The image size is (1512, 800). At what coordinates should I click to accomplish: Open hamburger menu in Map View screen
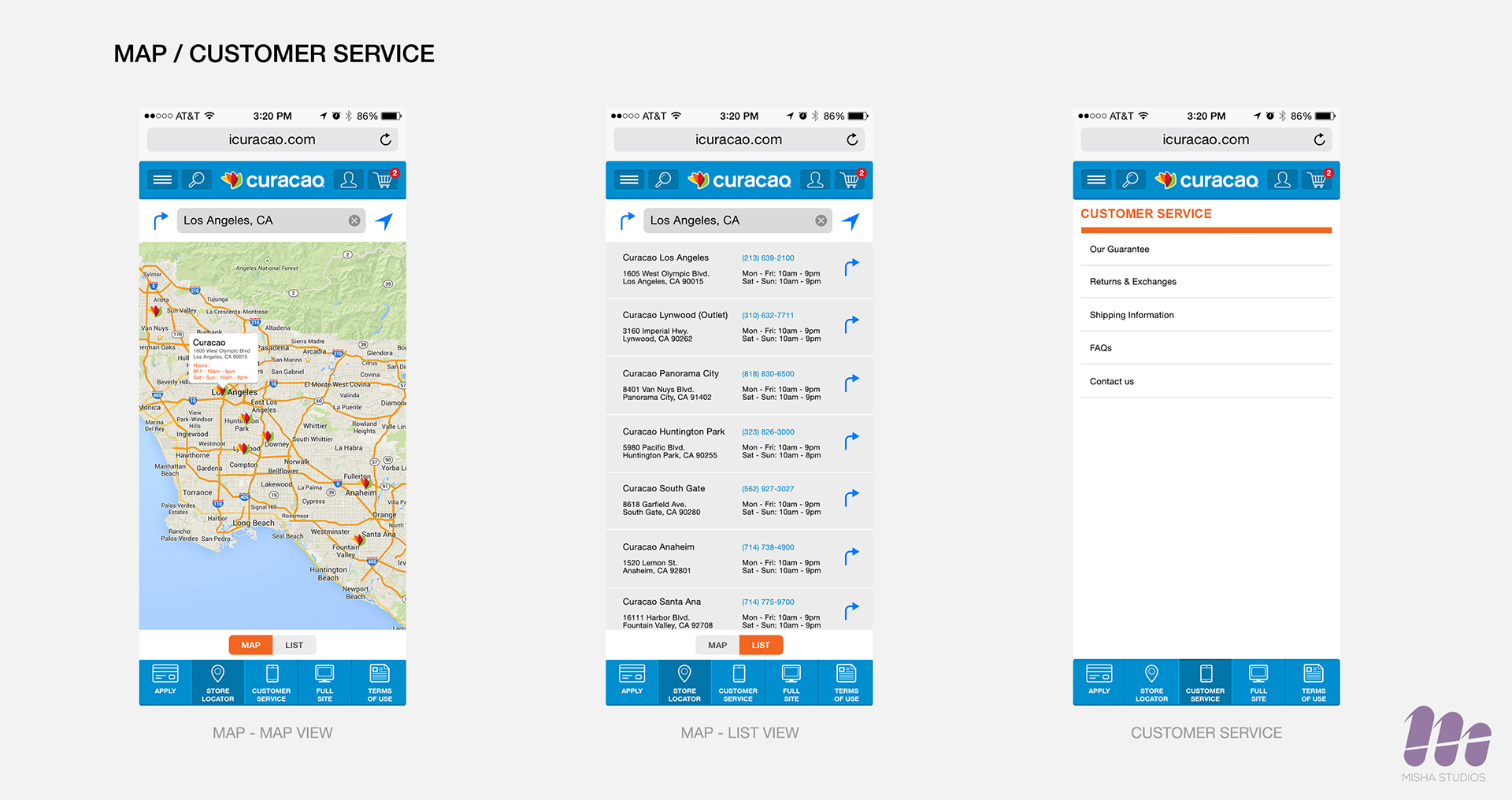[x=162, y=180]
